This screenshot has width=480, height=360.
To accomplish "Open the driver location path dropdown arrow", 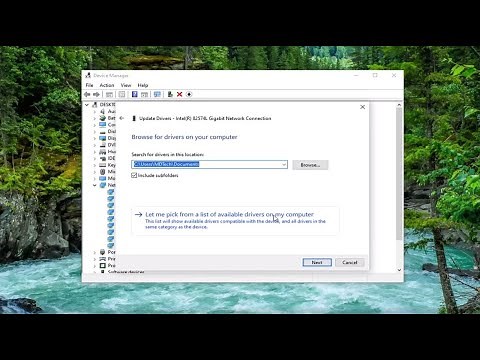I will pos(284,164).
